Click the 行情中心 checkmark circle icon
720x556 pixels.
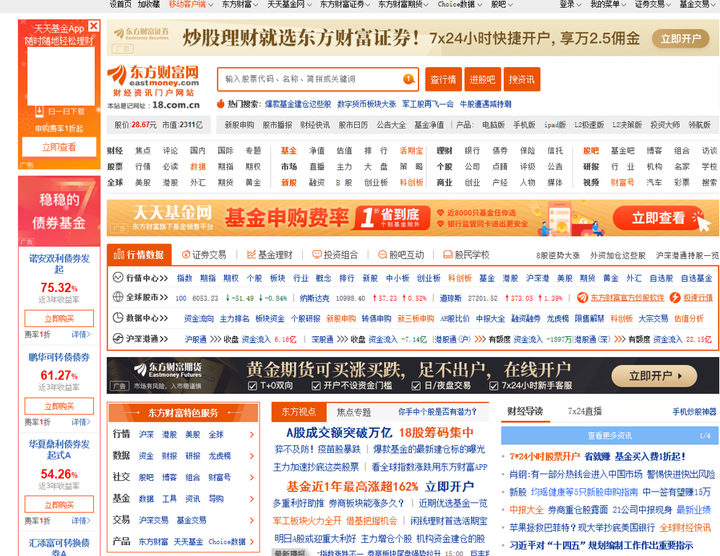tap(118, 277)
